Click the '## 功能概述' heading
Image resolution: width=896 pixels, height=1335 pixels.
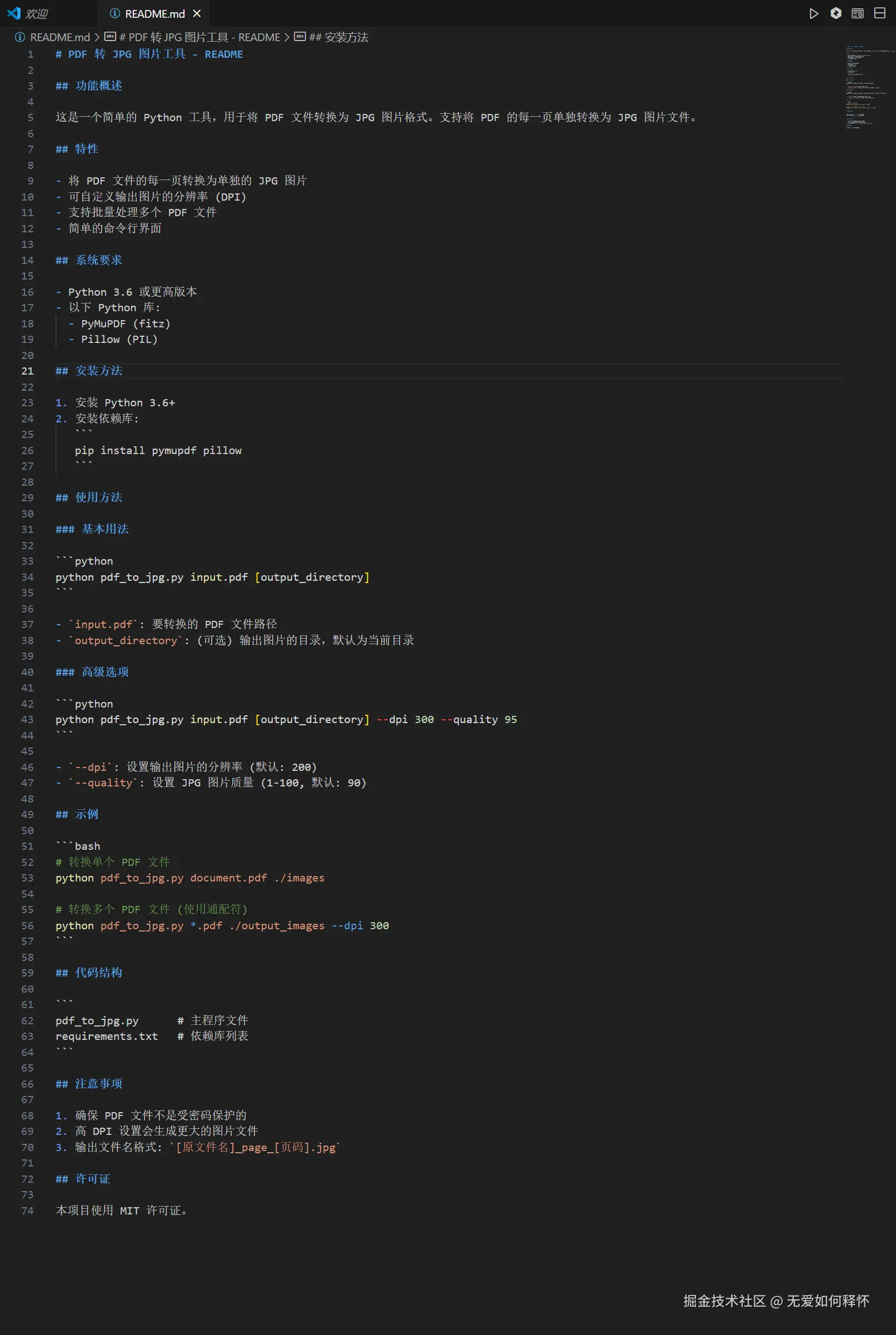(88, 86)
